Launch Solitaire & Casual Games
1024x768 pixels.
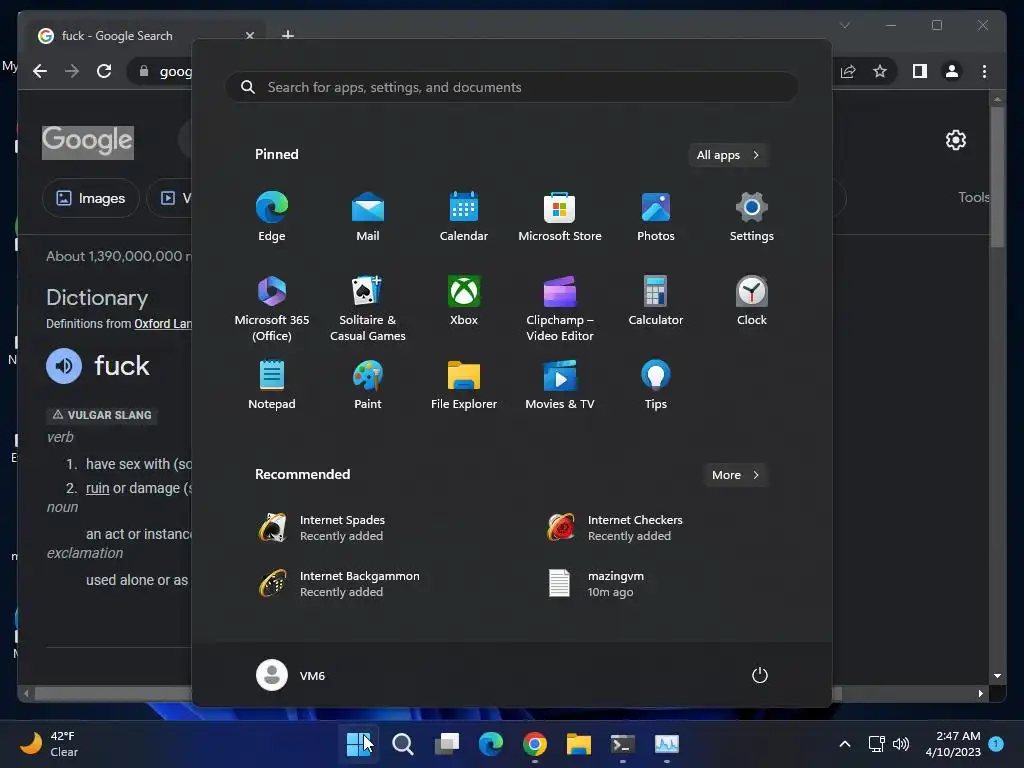coord(368,308)
